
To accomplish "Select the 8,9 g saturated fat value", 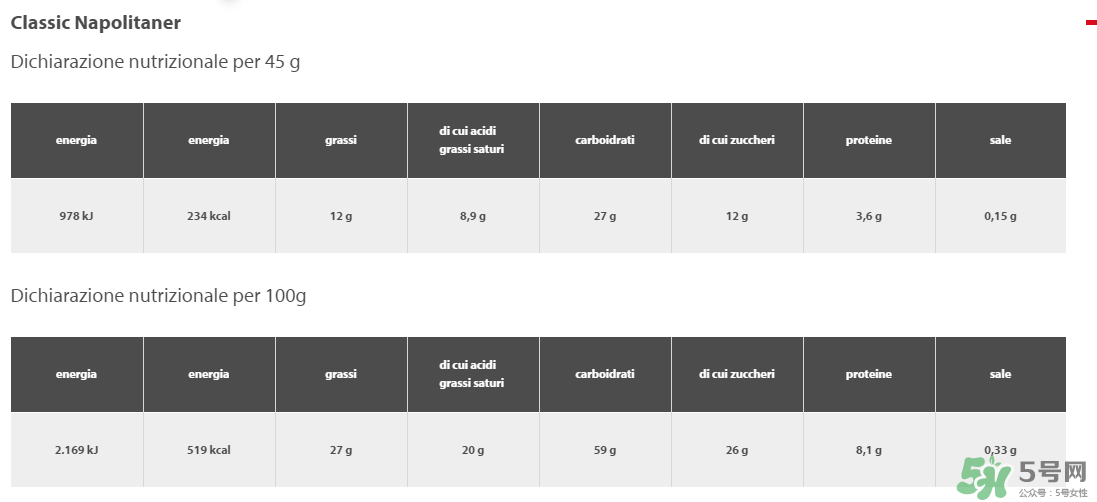I will (x=473, y=216).
